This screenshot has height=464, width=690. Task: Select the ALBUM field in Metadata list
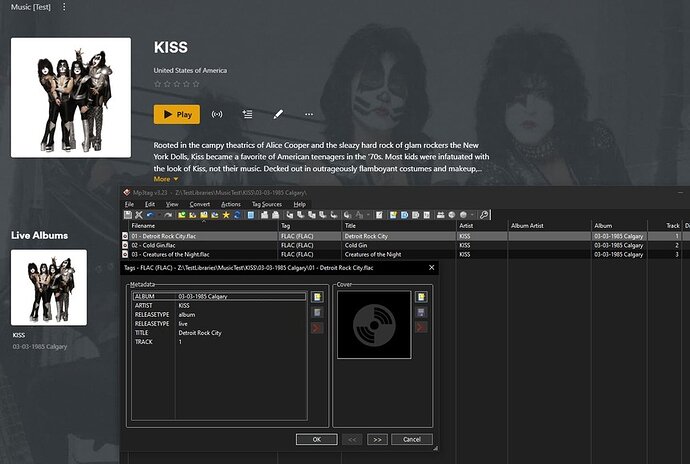(219, 296)
